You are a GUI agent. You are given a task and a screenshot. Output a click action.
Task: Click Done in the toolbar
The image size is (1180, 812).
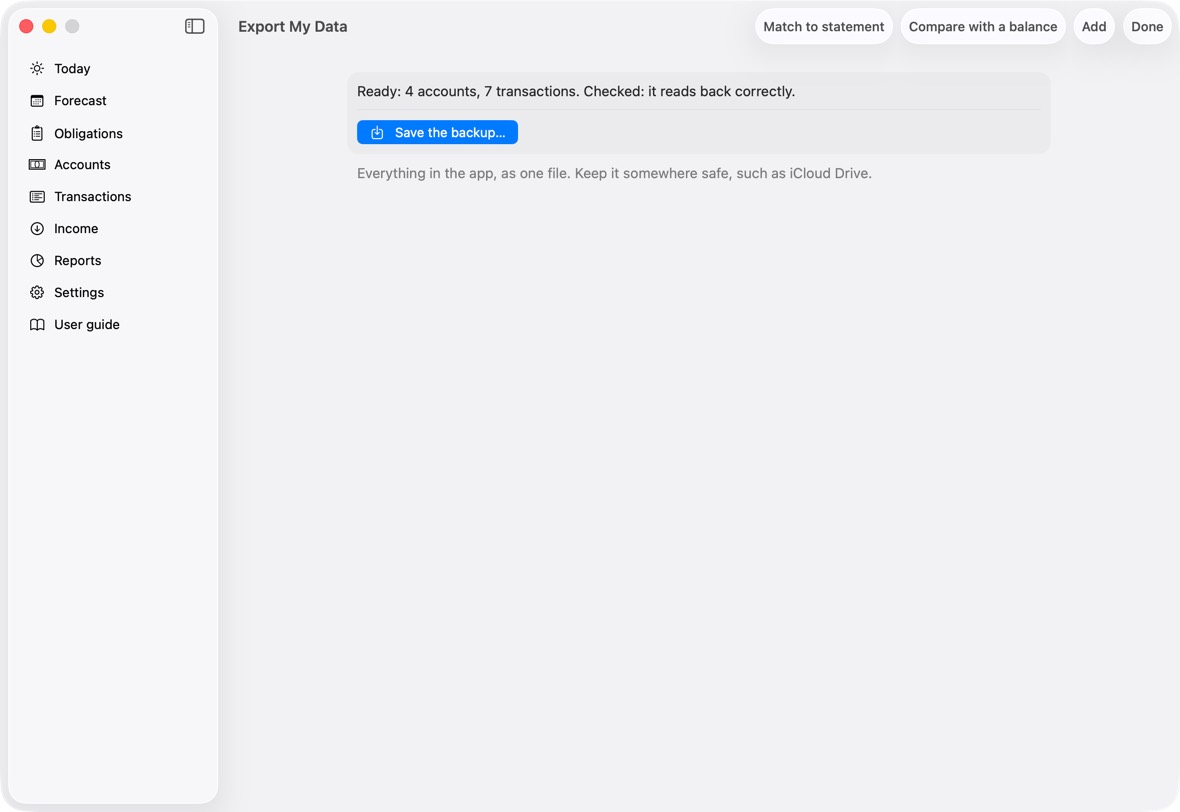coord(1147,26)
